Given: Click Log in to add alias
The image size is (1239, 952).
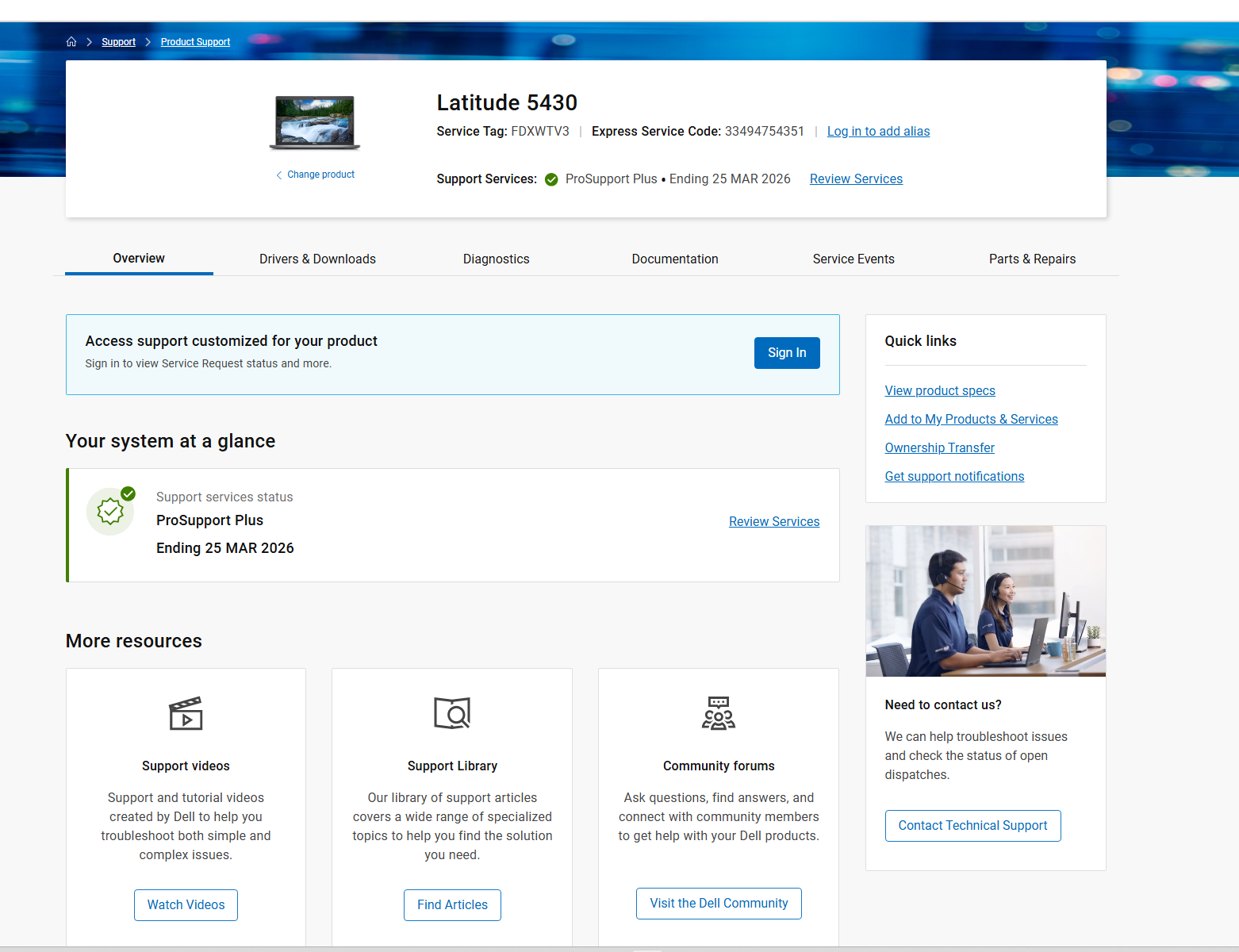Looking at the screenshot, I should tap(878, 132).
